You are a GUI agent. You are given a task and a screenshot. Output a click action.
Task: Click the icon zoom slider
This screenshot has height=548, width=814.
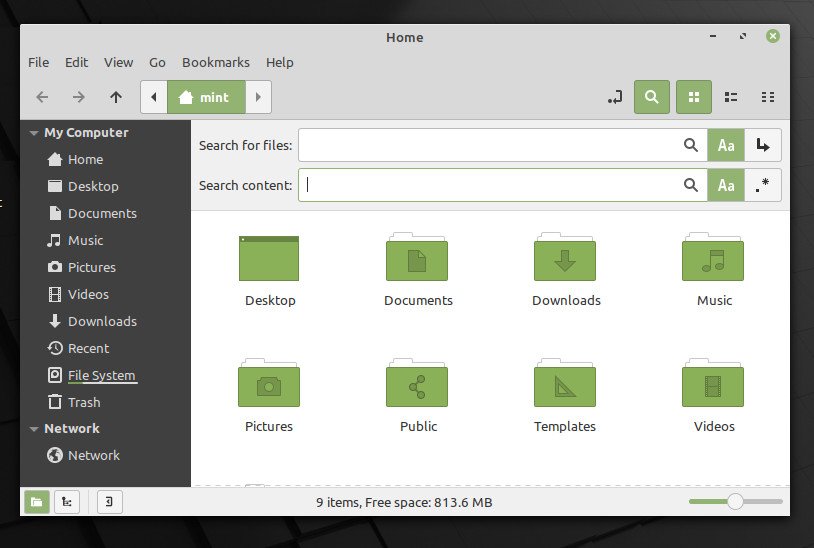[x=736, y=501]
